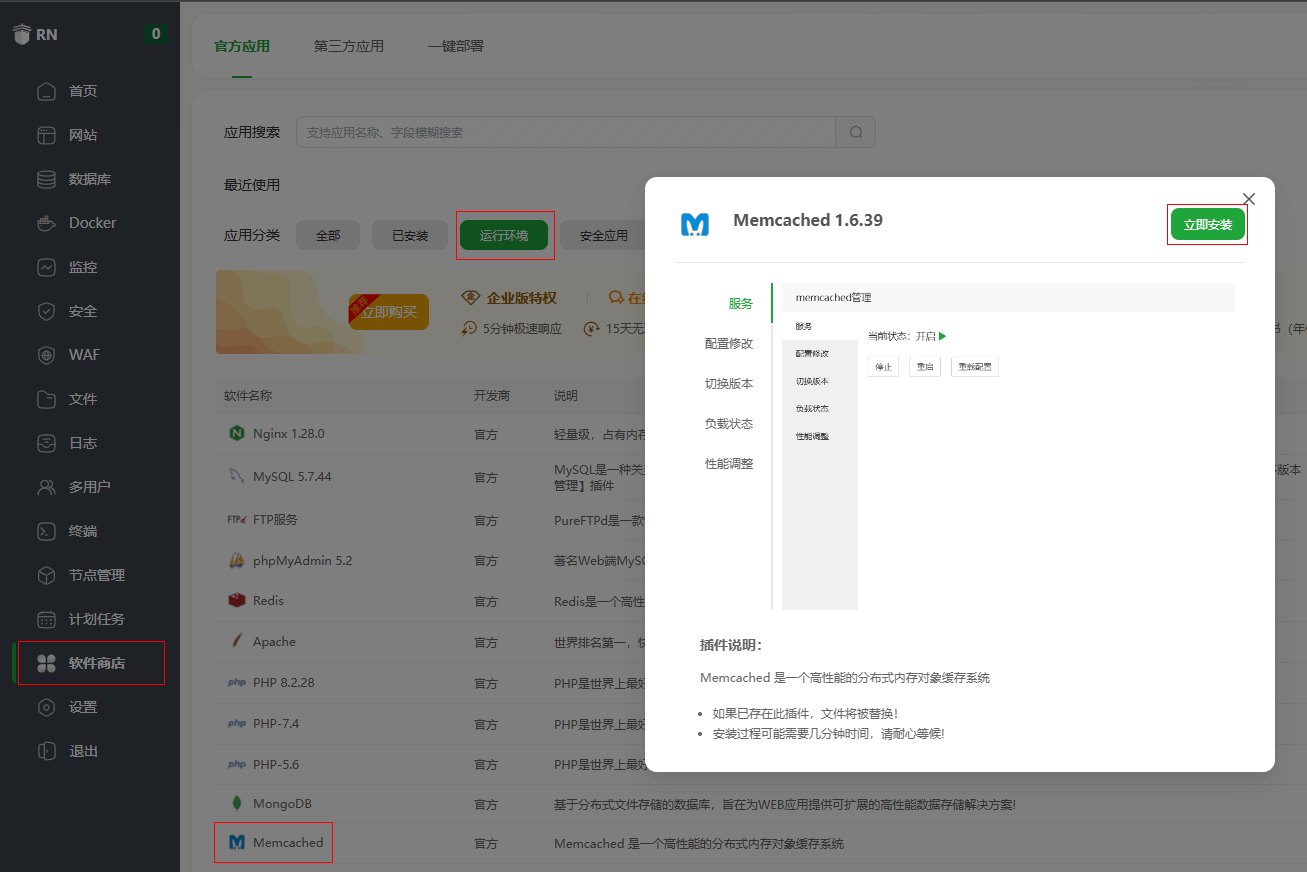
Task: Open the 一键部署 tab
Action: (x=455, y=45)
